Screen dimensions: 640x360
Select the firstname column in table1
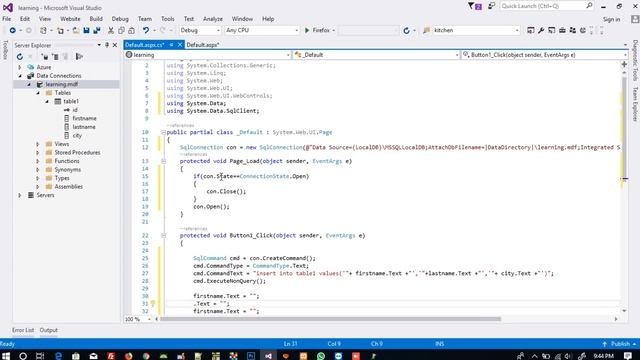tap(84, 118)
